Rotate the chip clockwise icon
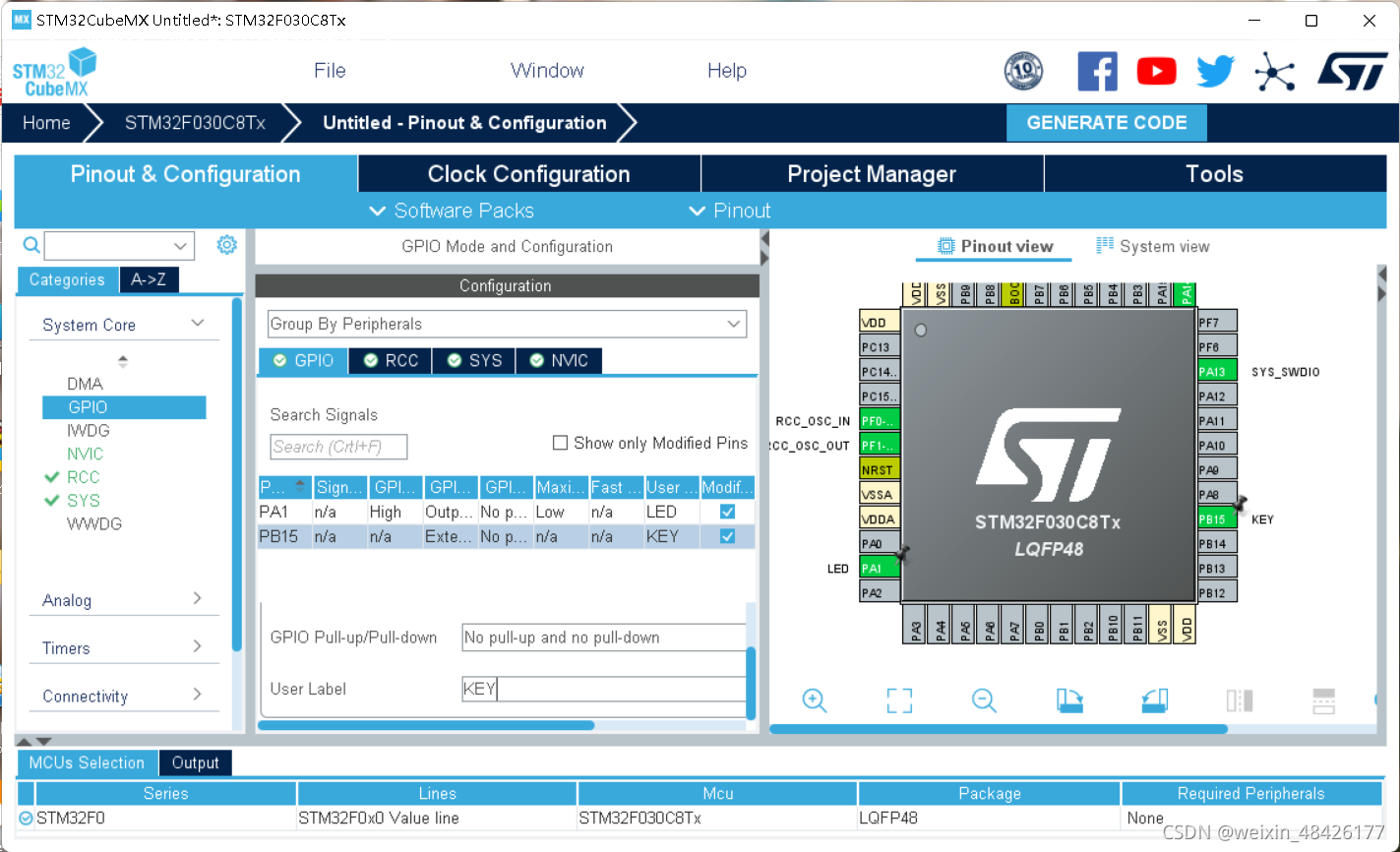Viewport: 1400px width, 852px height. click(x=1069, y=700)
